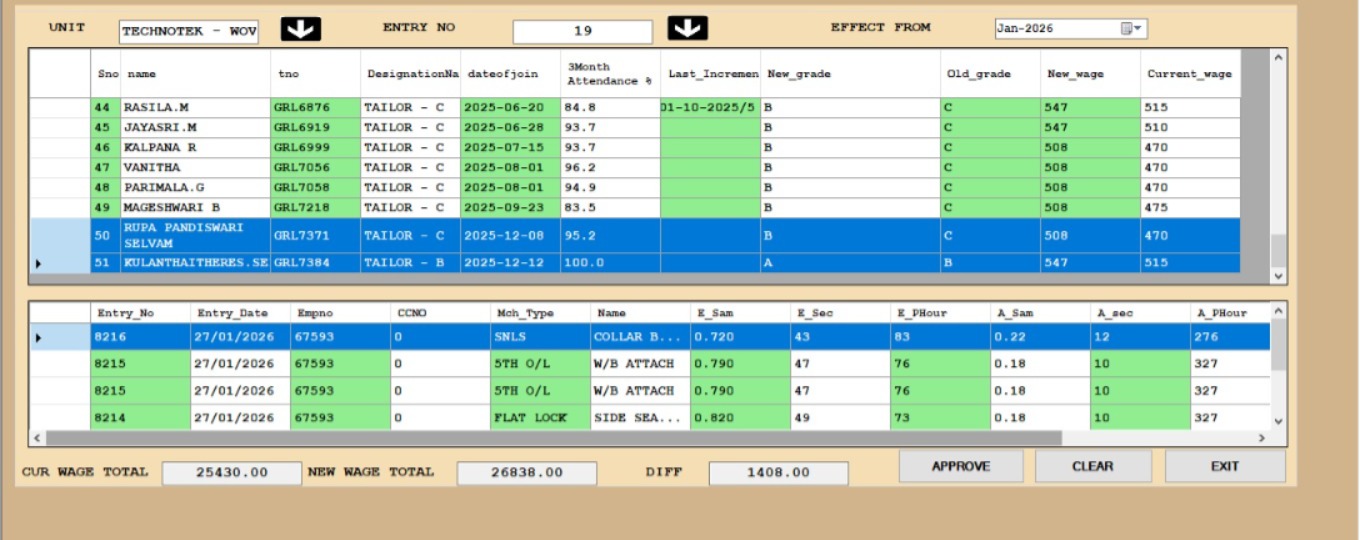Click the down arrow icon beside Unit field

(x=300, y=29)
